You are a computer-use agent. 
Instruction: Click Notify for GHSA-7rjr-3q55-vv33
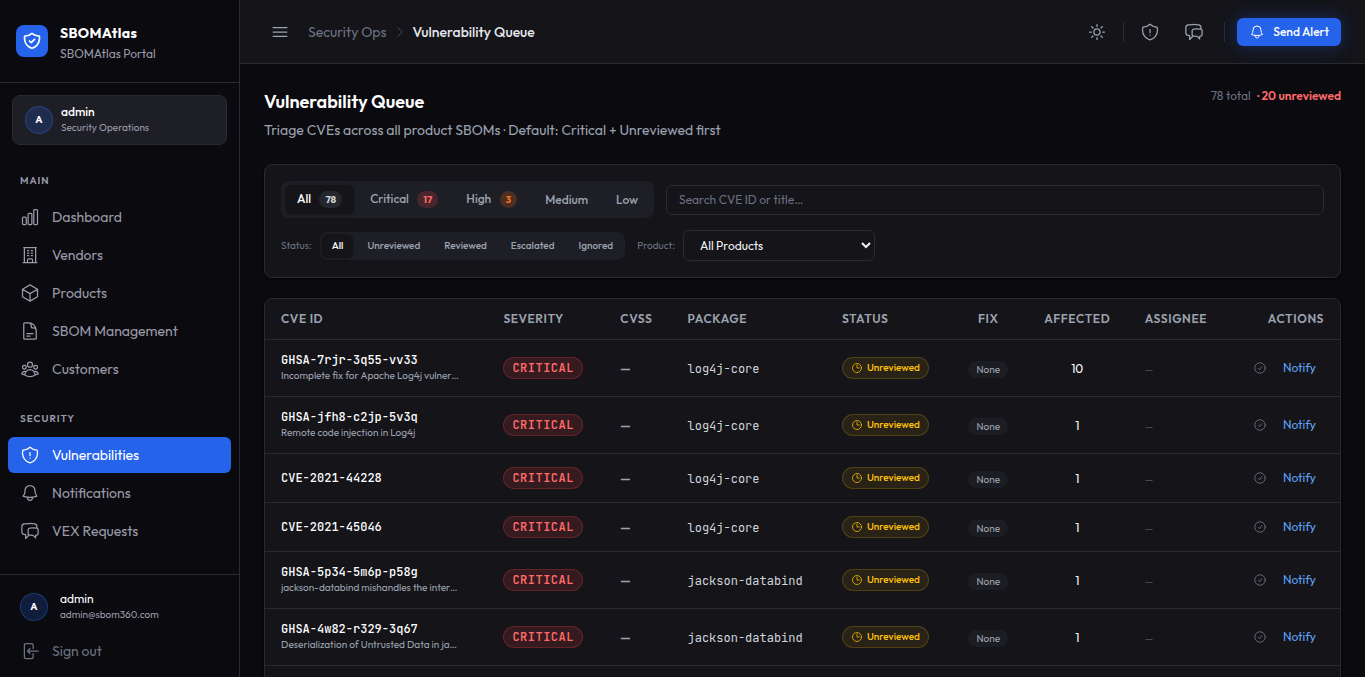(x=1299, y=368)
